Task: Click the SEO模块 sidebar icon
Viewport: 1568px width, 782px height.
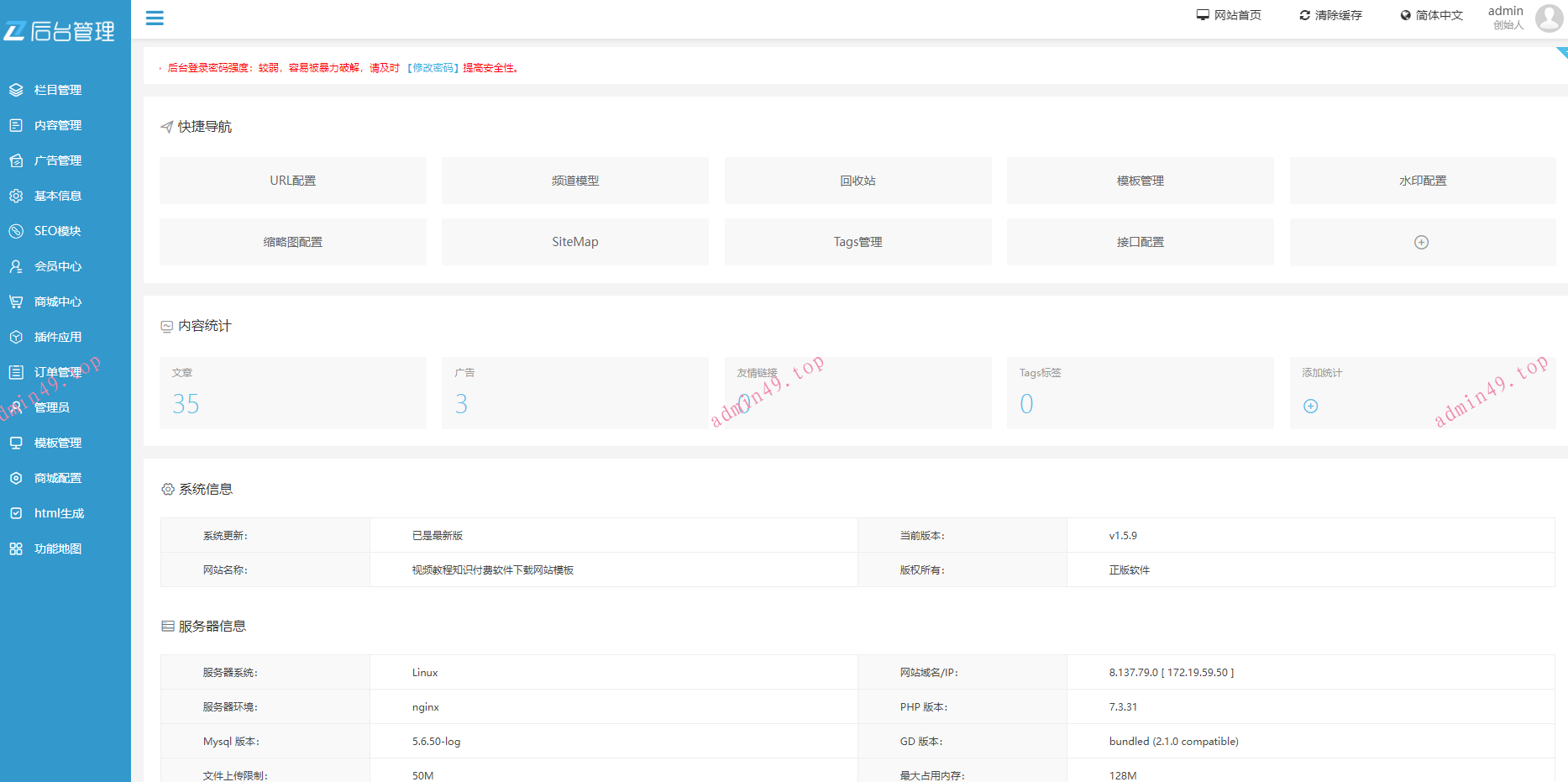Action: pyautogui.click(x=16, y=231)
